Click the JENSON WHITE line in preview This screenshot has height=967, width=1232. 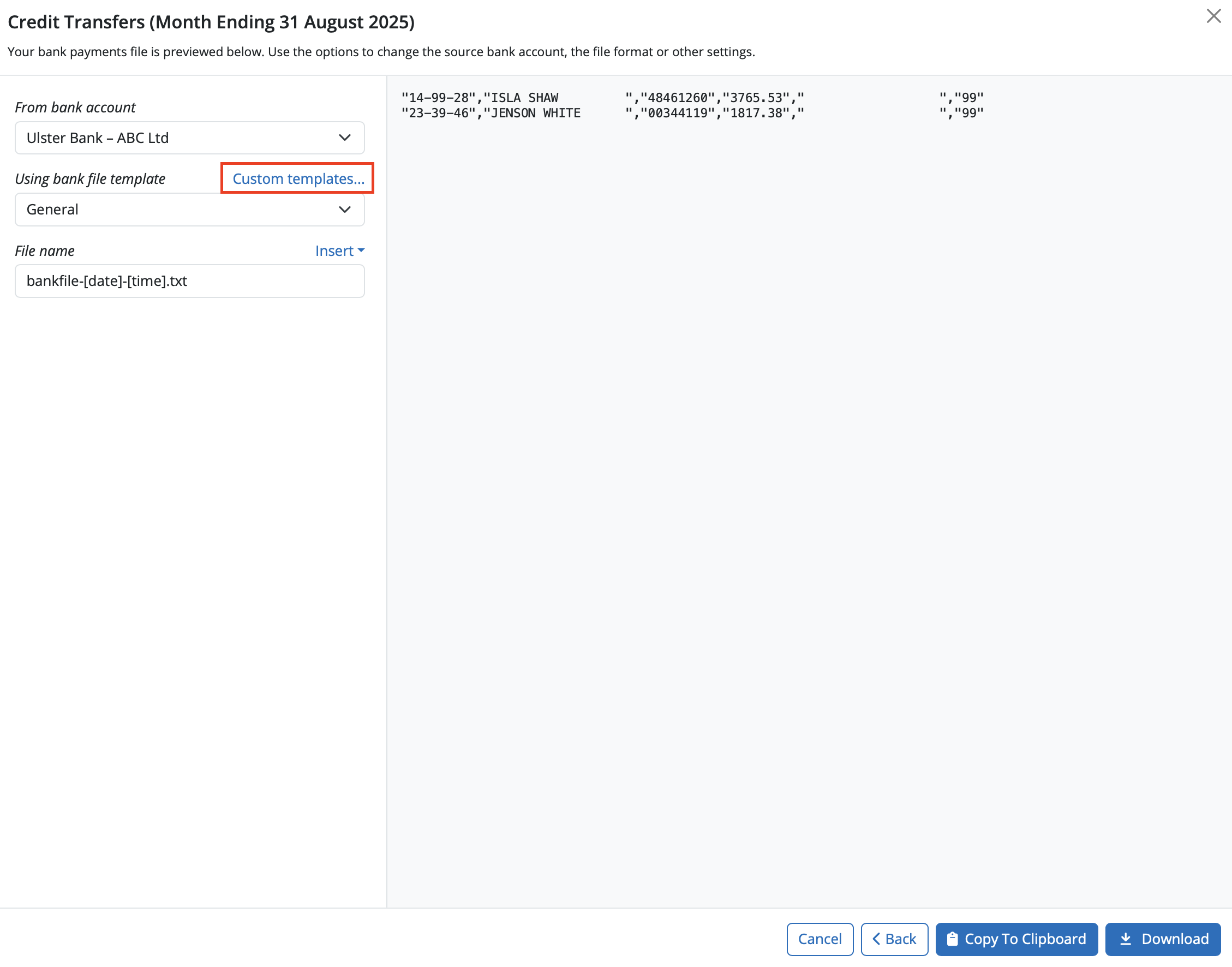coord(532,113)
